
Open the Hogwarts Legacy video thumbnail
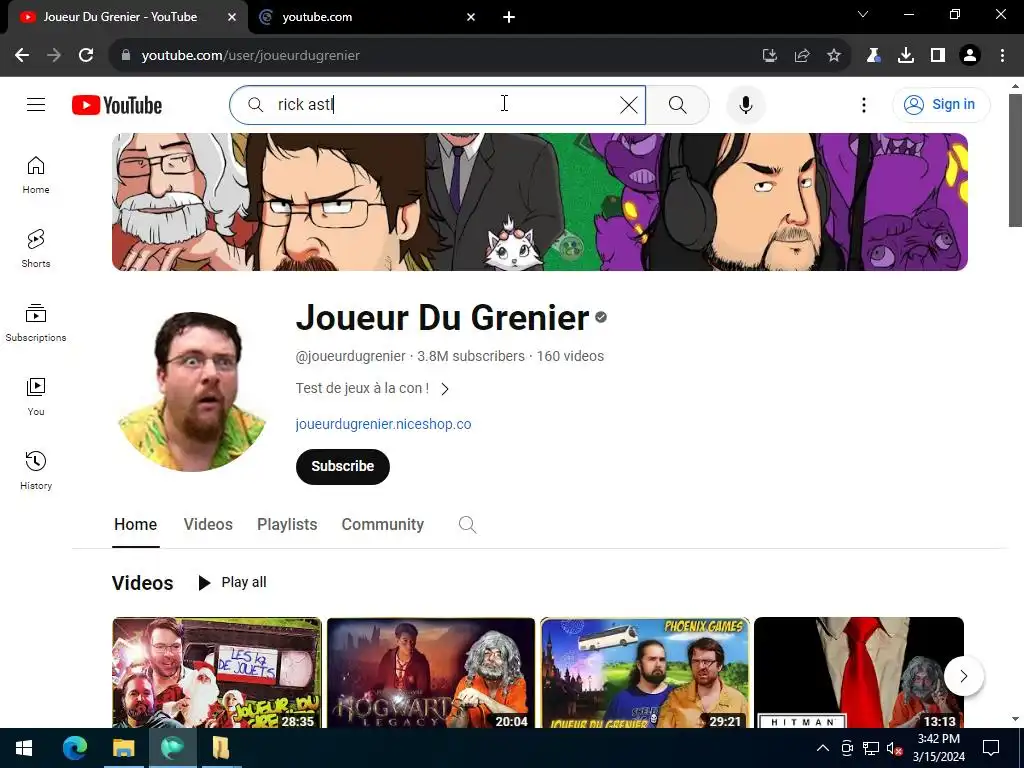430,673
